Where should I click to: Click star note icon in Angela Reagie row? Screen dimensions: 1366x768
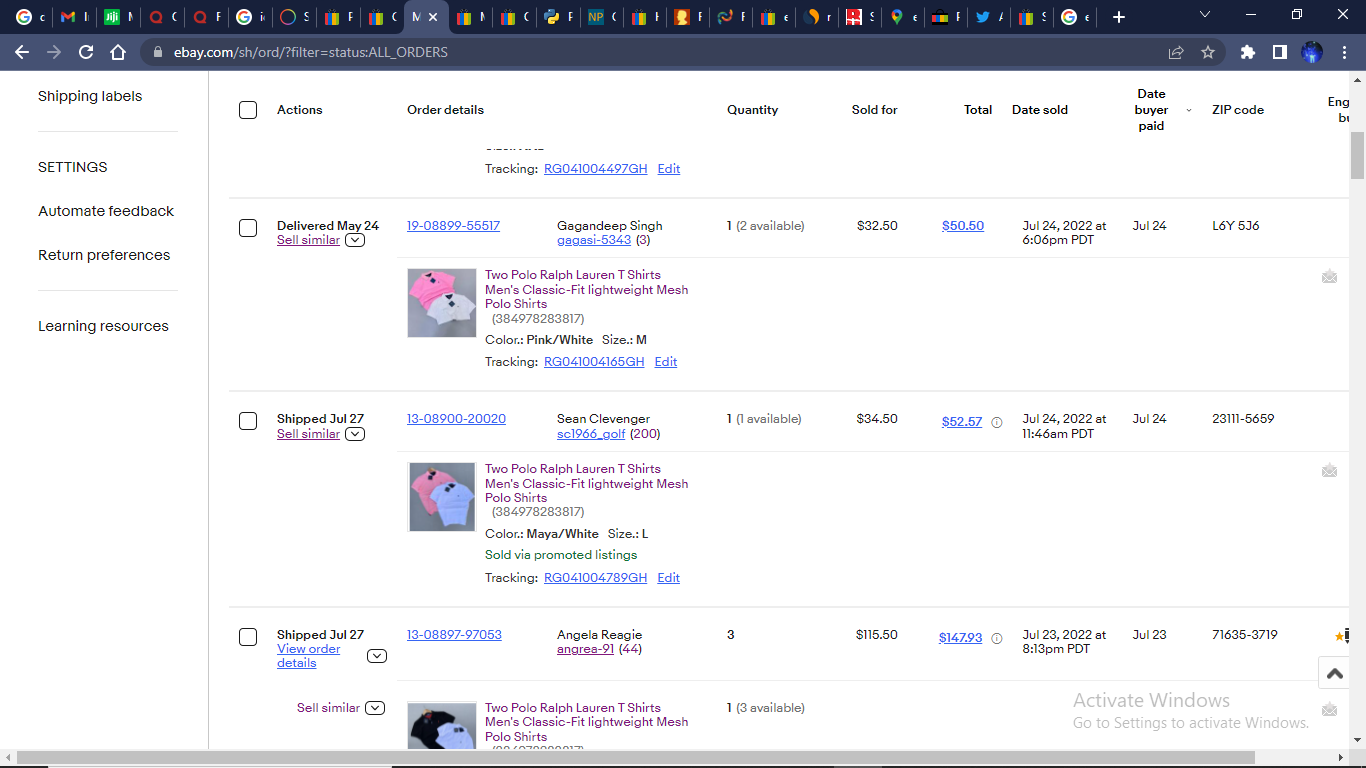pos(1342,635)
